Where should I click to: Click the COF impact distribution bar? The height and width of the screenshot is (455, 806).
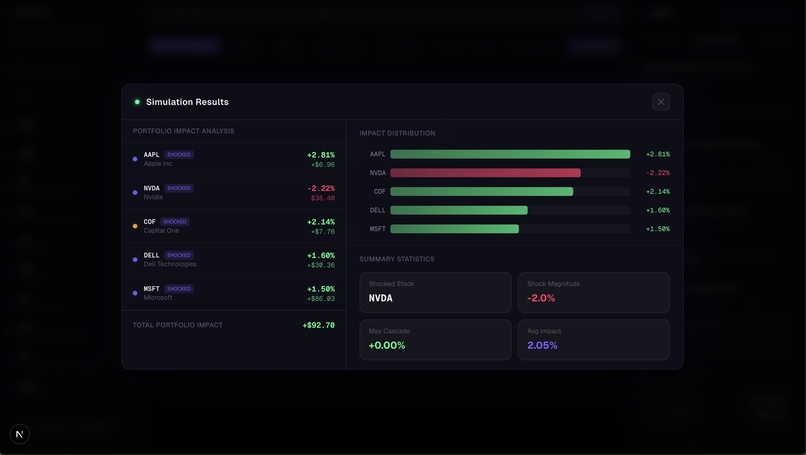pyautogui.click(x=482, y=191)
